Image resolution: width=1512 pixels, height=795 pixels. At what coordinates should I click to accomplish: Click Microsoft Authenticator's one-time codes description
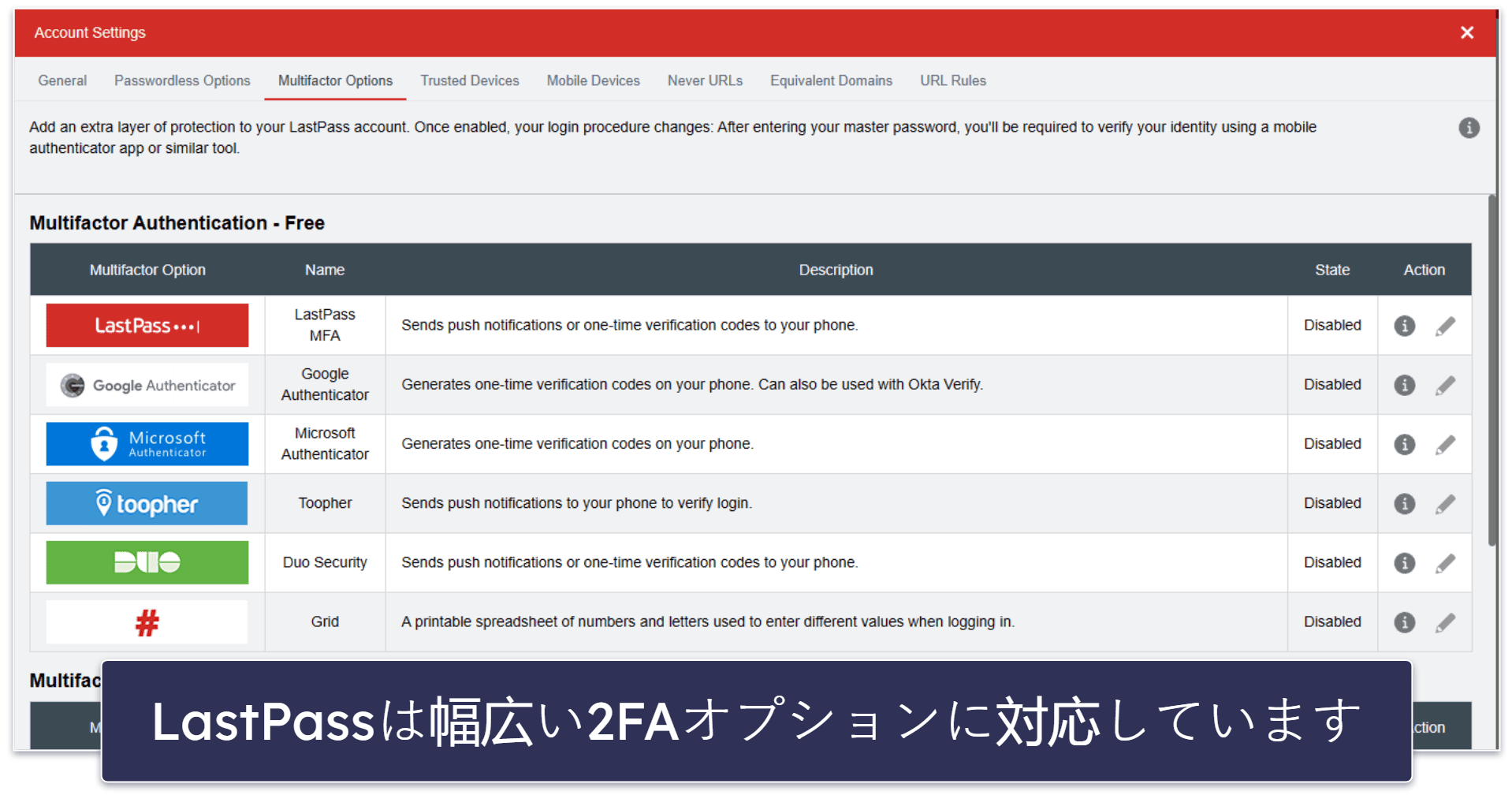click(577, 443)
